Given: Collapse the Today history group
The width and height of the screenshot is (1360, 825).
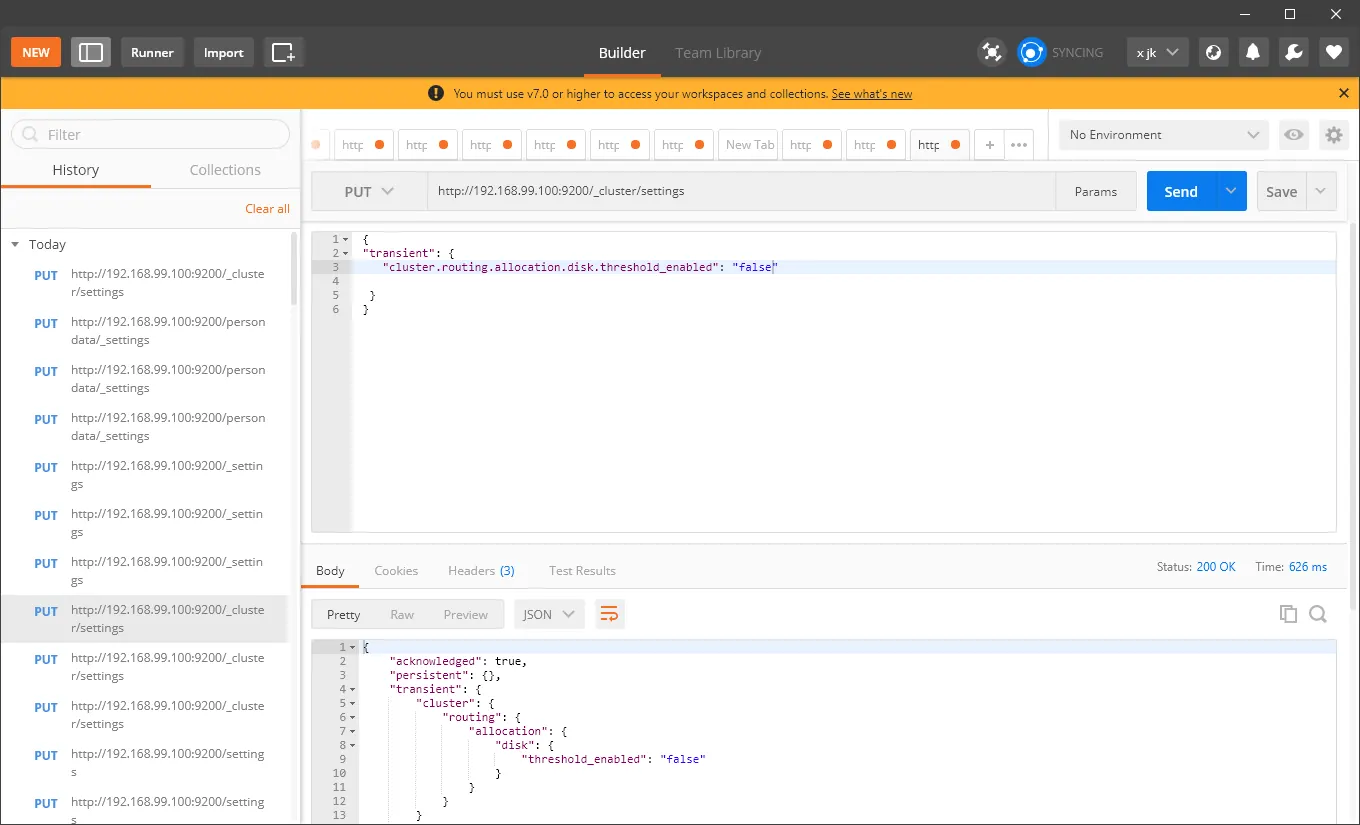Looking at the screenshot, I should pyautogui.click(x=15, y=244).
